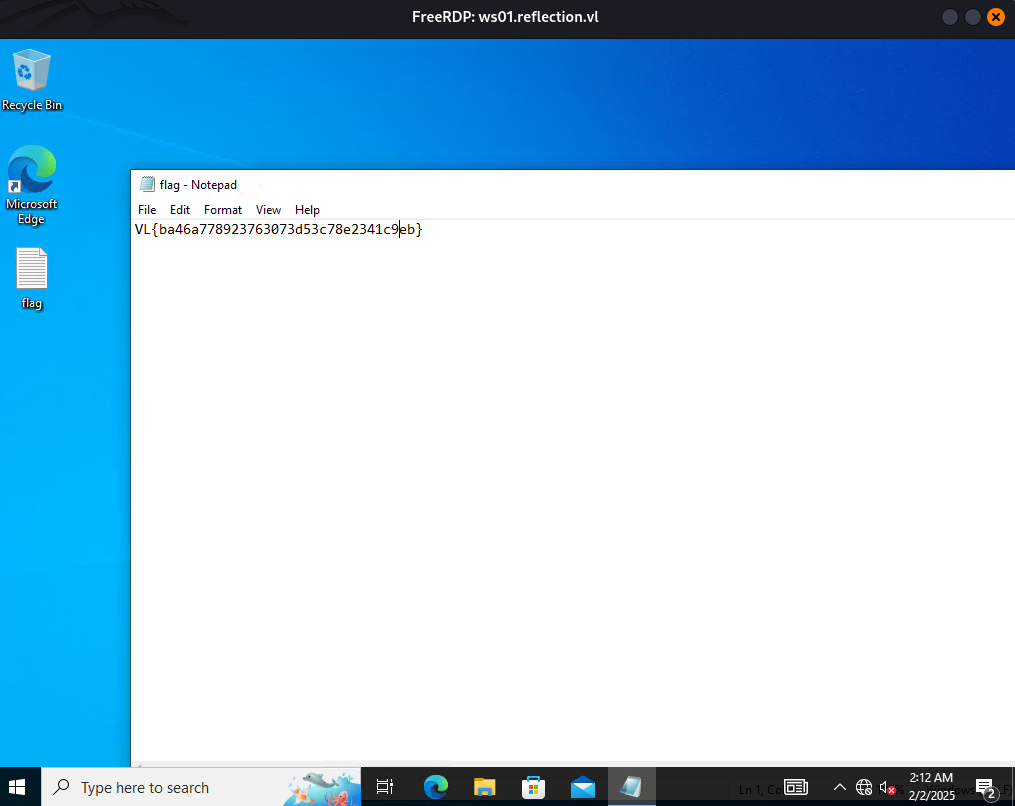Screen dimensions: 1015x806
Task: Open the File menu in Notepad
Action: tap(147, 210)
